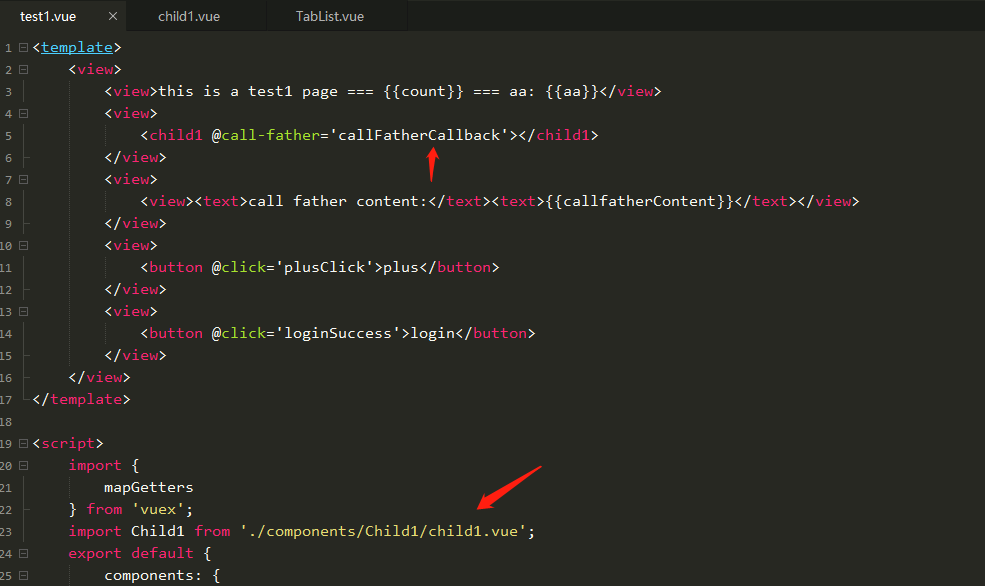Click {{callfatherContent}} text on line 8
Viewport: 985px width, 586px height.
639,201
